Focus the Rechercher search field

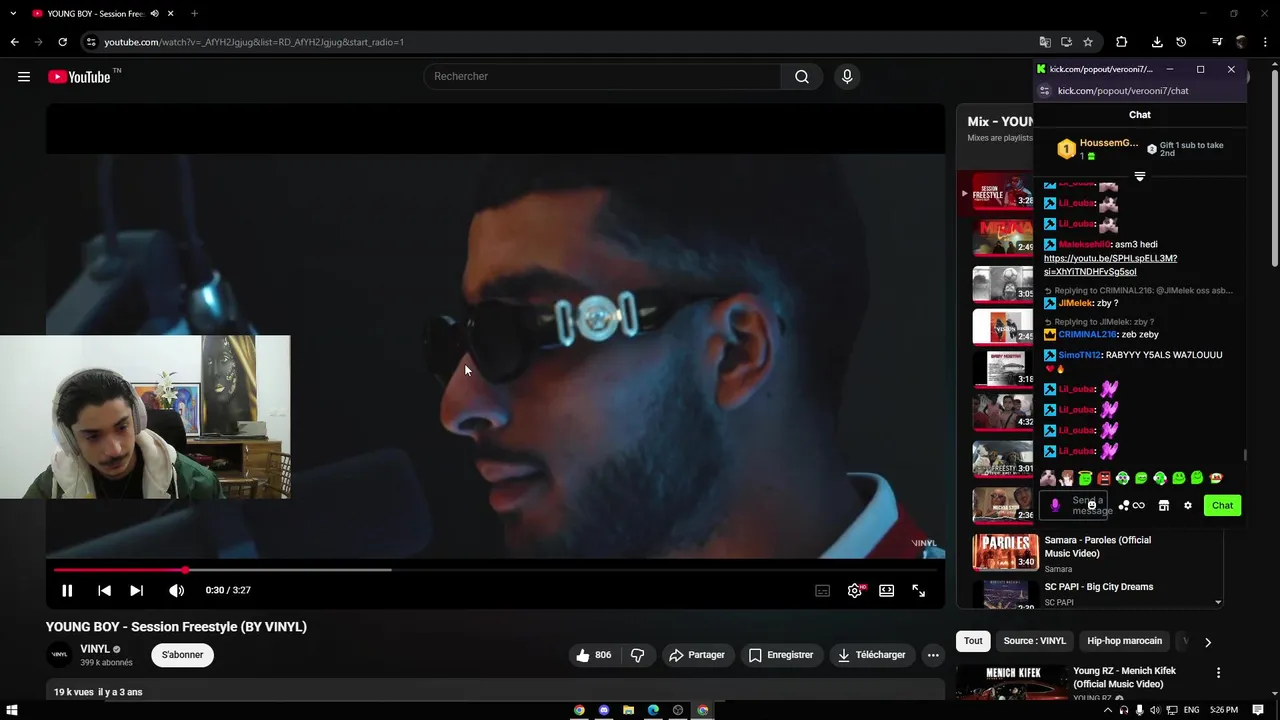point(602,77)
